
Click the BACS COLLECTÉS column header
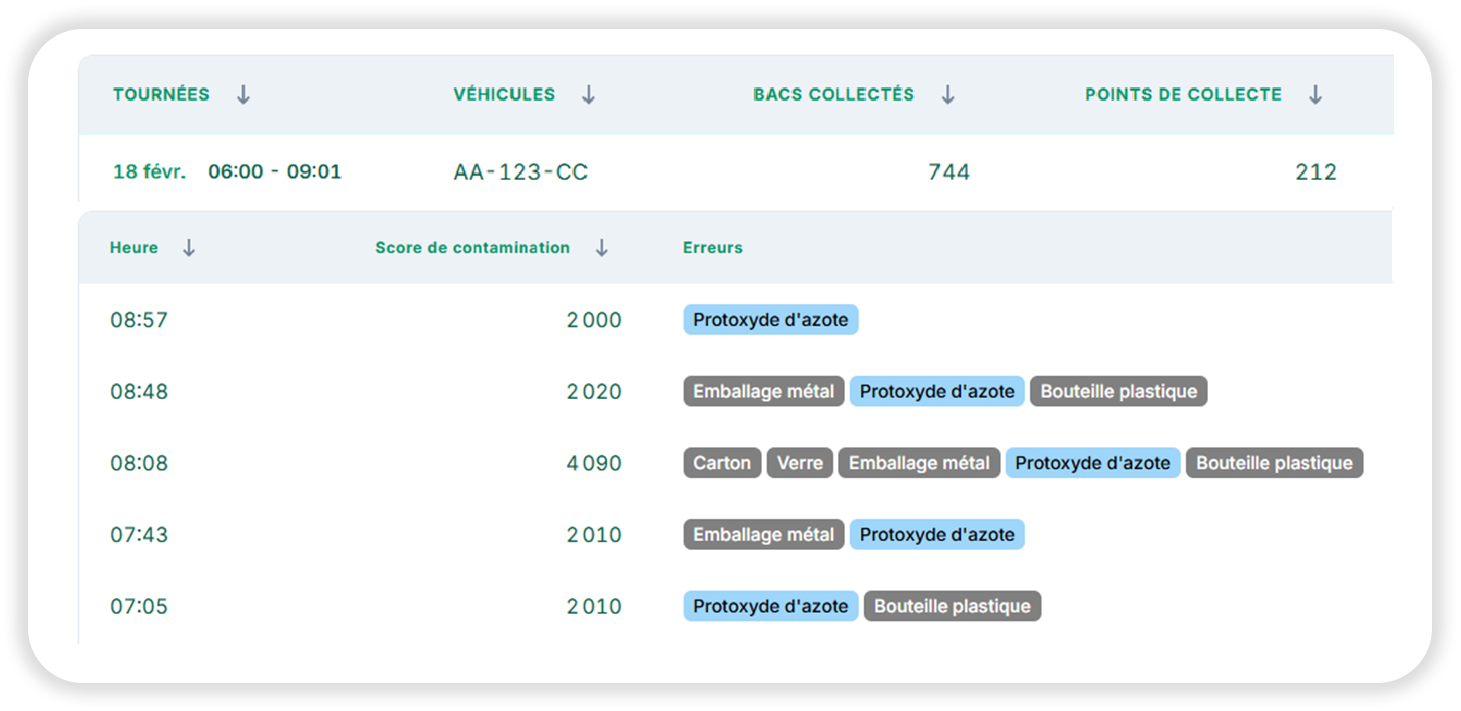(x=834, y=95)
